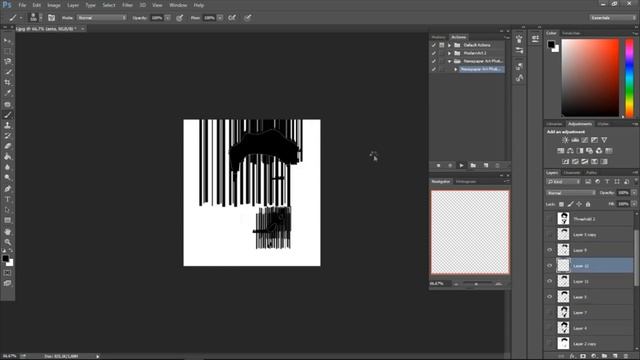
Task: Hide Layer 11 using its eye icon
Action: click(549, 281)
